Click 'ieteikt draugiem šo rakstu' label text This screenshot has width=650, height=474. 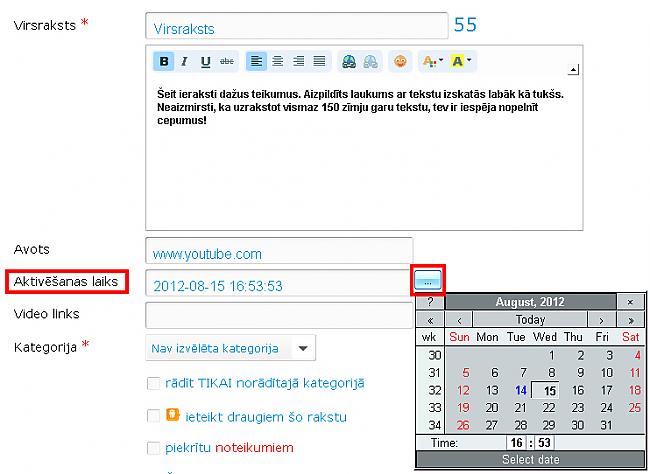pyautogui.click(x=266, y=417)
